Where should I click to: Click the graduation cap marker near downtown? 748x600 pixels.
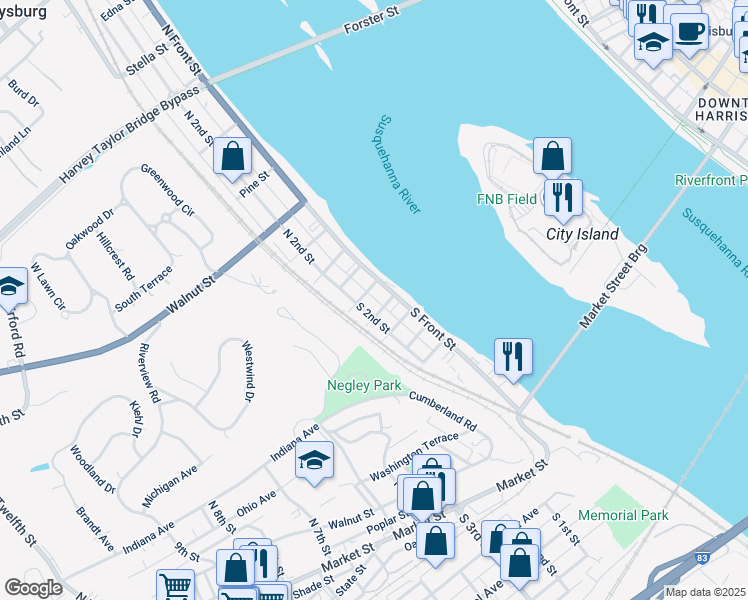653,43
